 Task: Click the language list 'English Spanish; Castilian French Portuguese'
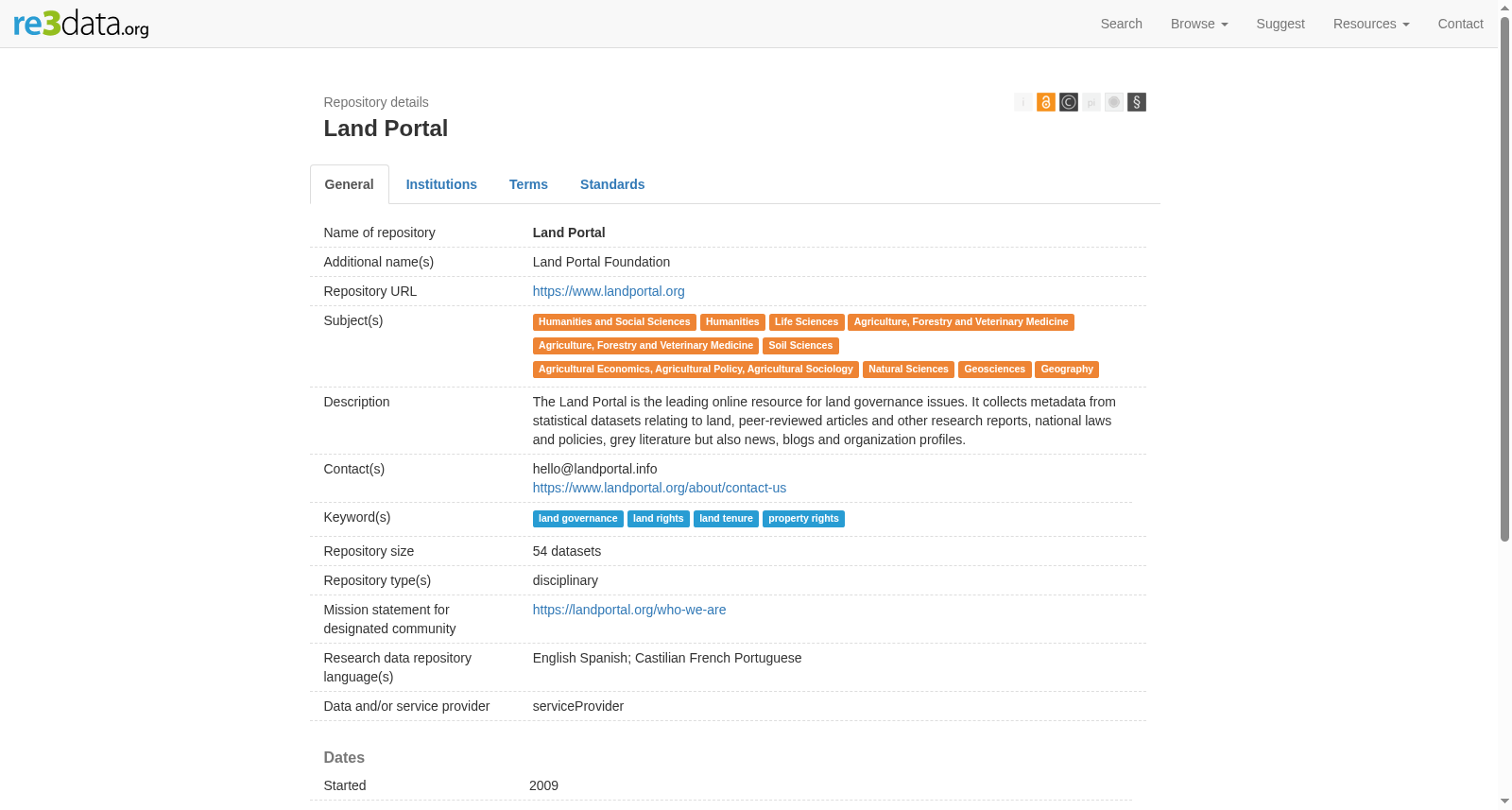click(666, 658)
